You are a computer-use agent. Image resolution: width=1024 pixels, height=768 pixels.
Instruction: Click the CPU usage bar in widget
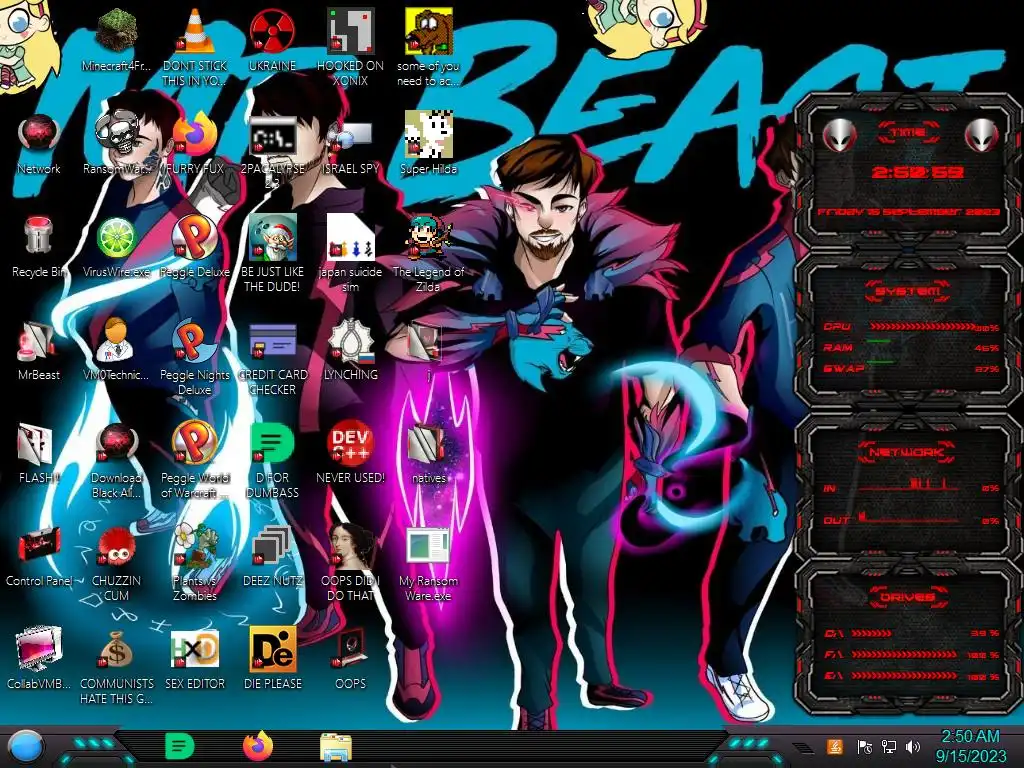click(x=922, y=327)
